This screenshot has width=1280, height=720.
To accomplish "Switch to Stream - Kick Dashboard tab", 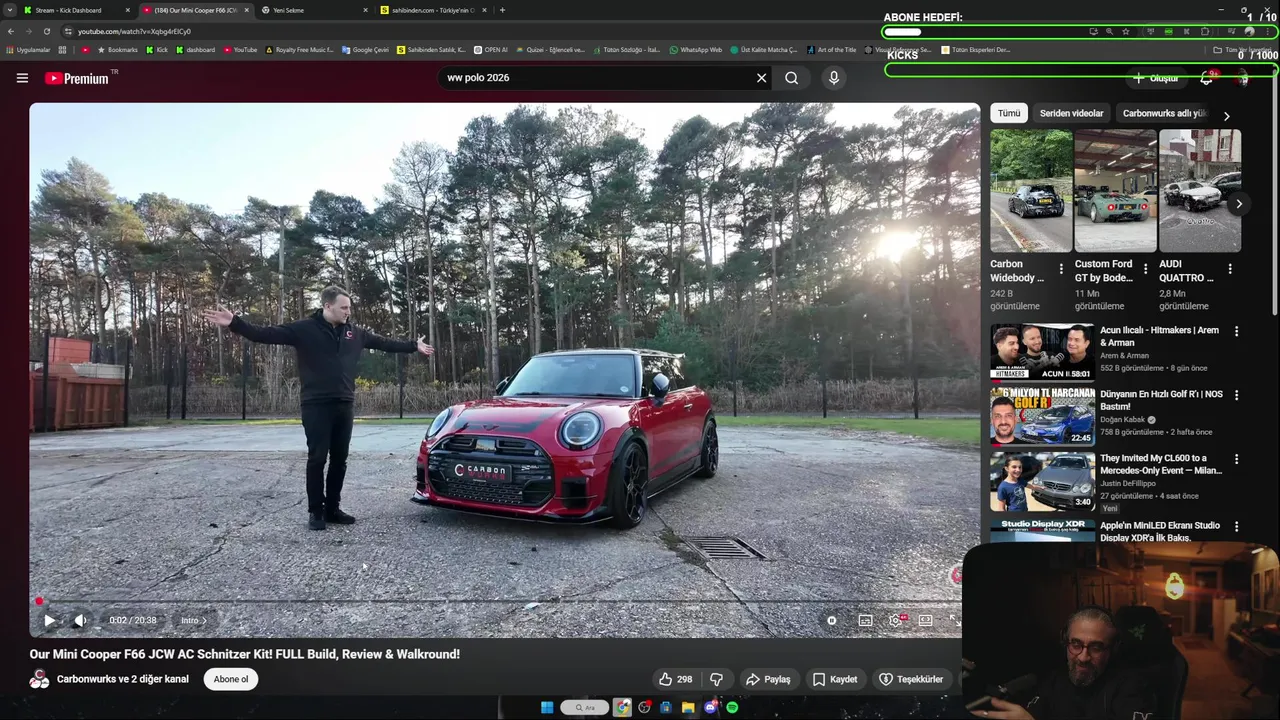I will coord(76,10).
